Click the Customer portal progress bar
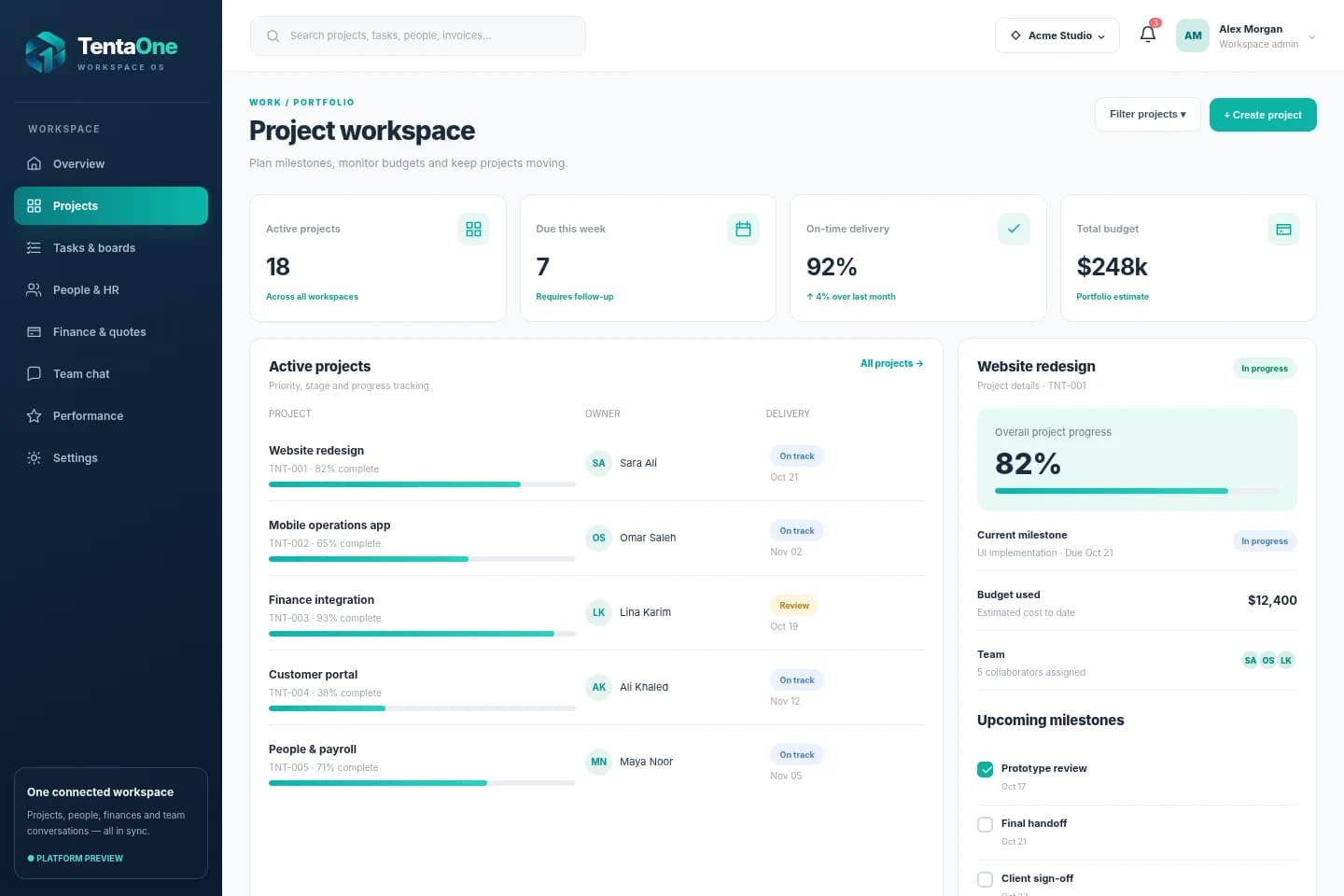1344x896 pixels. coord(422,708)
